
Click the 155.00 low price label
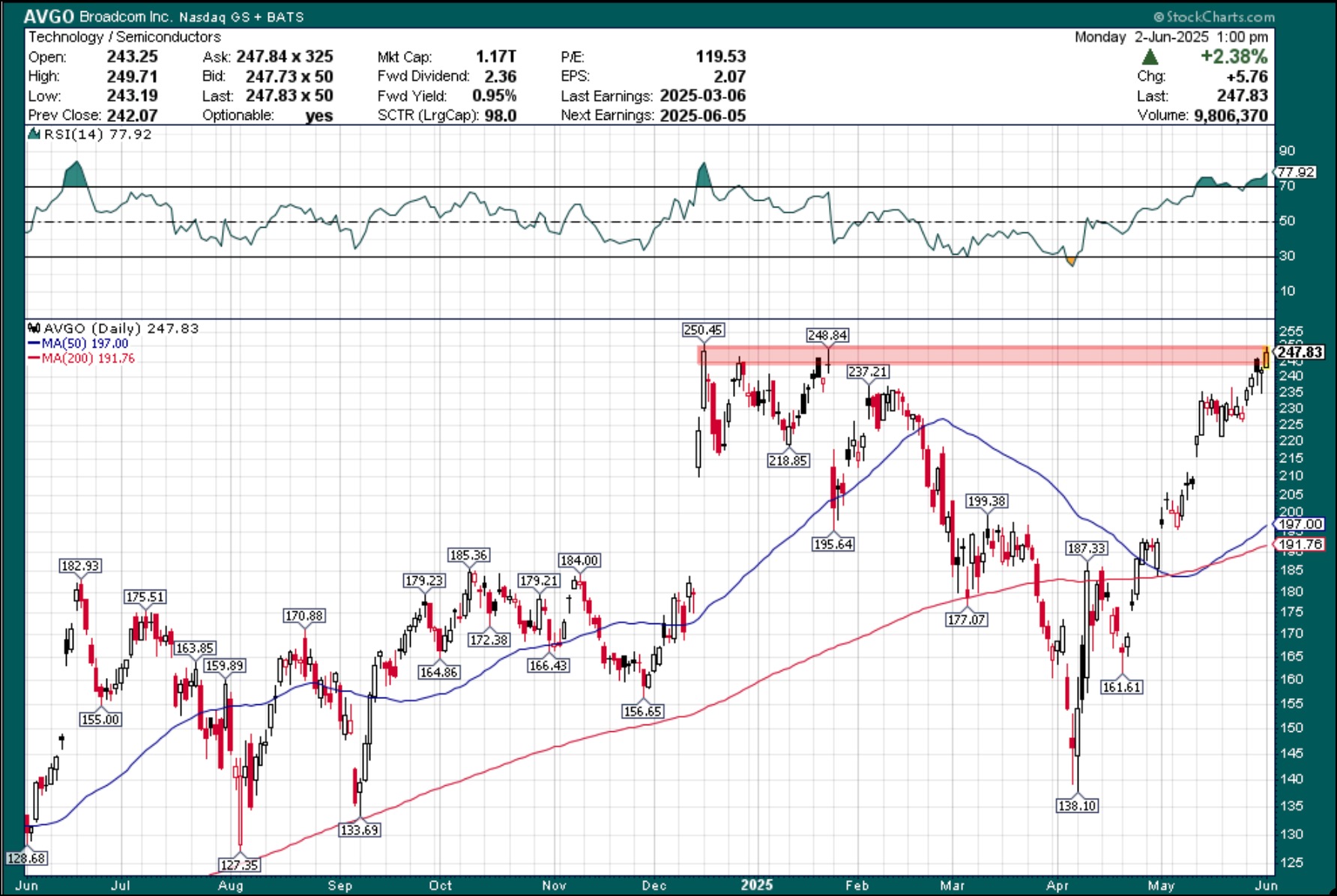pyautogui.click(x=100, y=719)
